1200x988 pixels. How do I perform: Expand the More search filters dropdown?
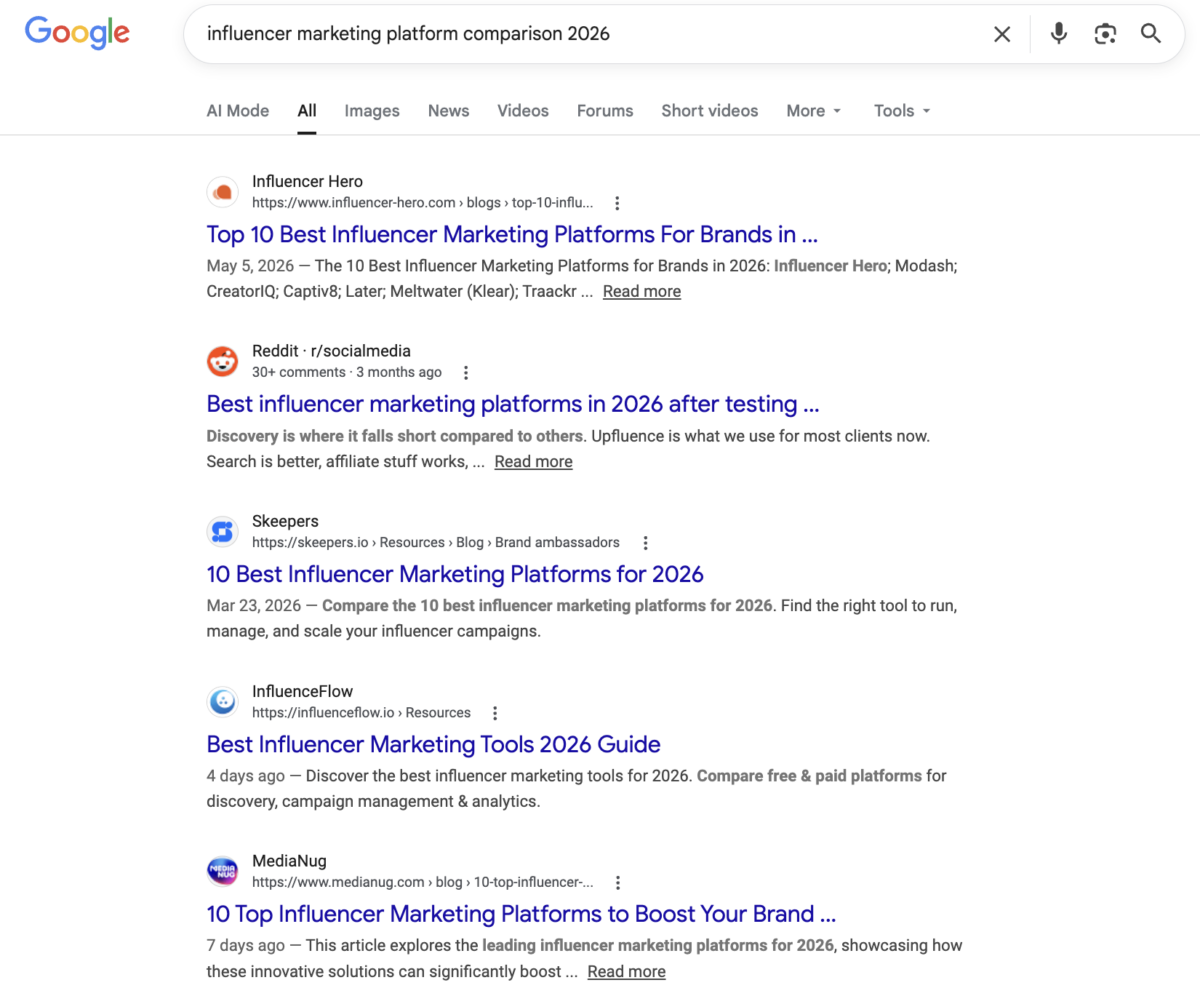tap(814, 111)
